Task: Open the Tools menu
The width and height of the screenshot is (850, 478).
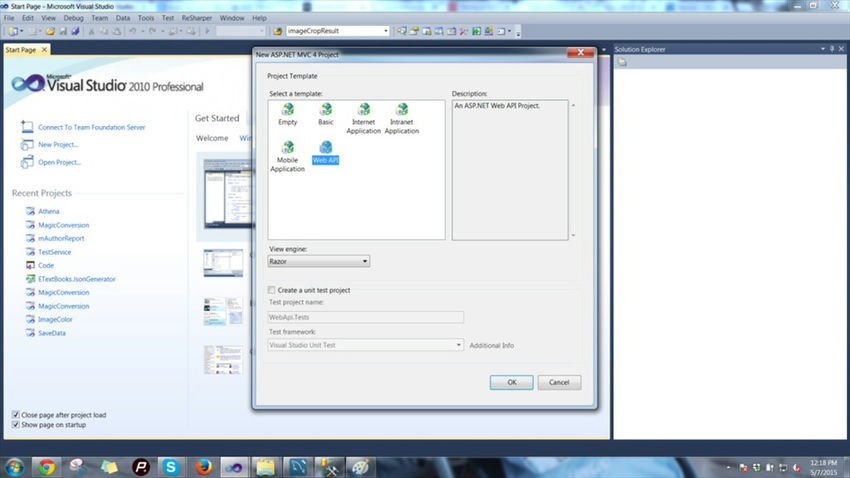Action: point(146,18)
